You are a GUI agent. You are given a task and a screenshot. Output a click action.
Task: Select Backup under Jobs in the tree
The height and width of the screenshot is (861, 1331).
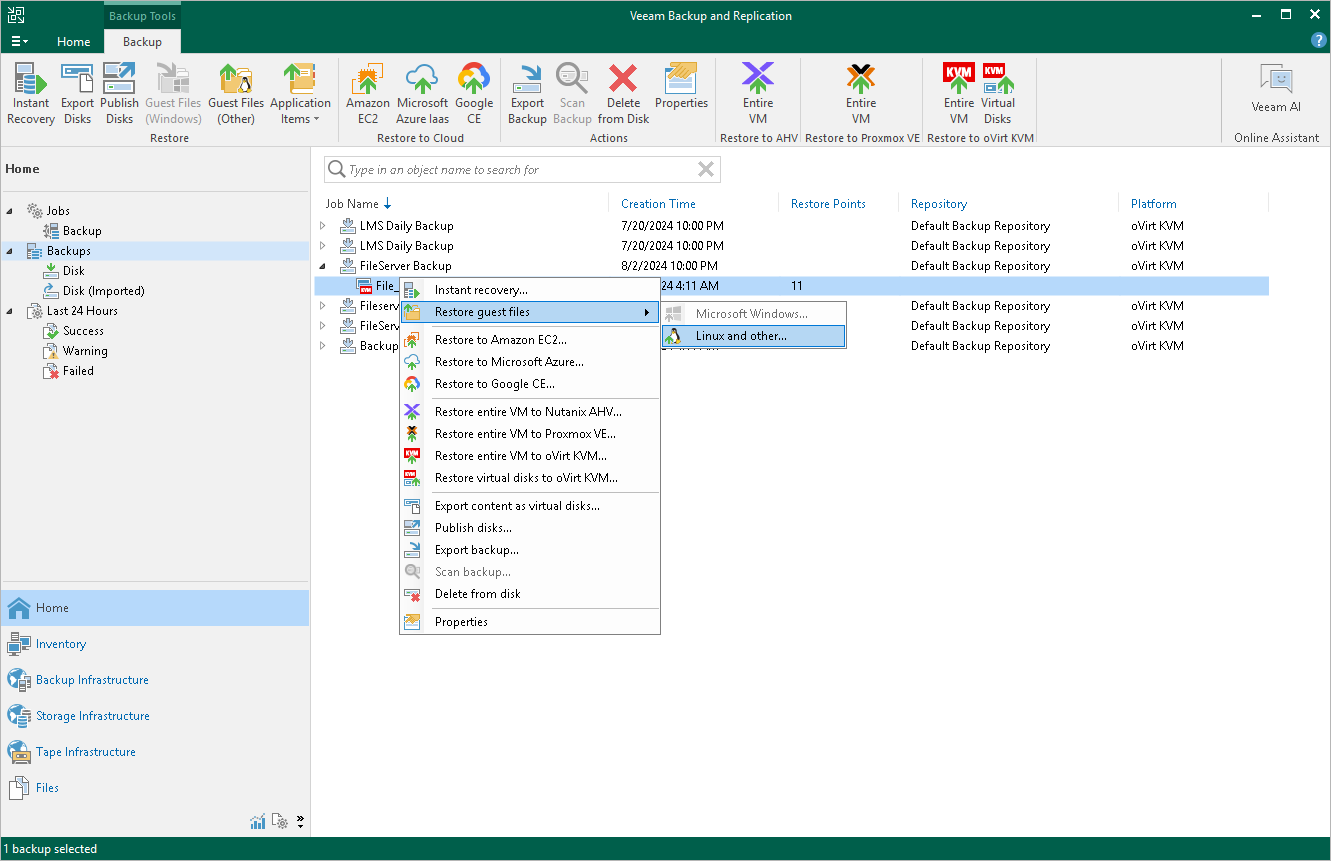[82, 231]
